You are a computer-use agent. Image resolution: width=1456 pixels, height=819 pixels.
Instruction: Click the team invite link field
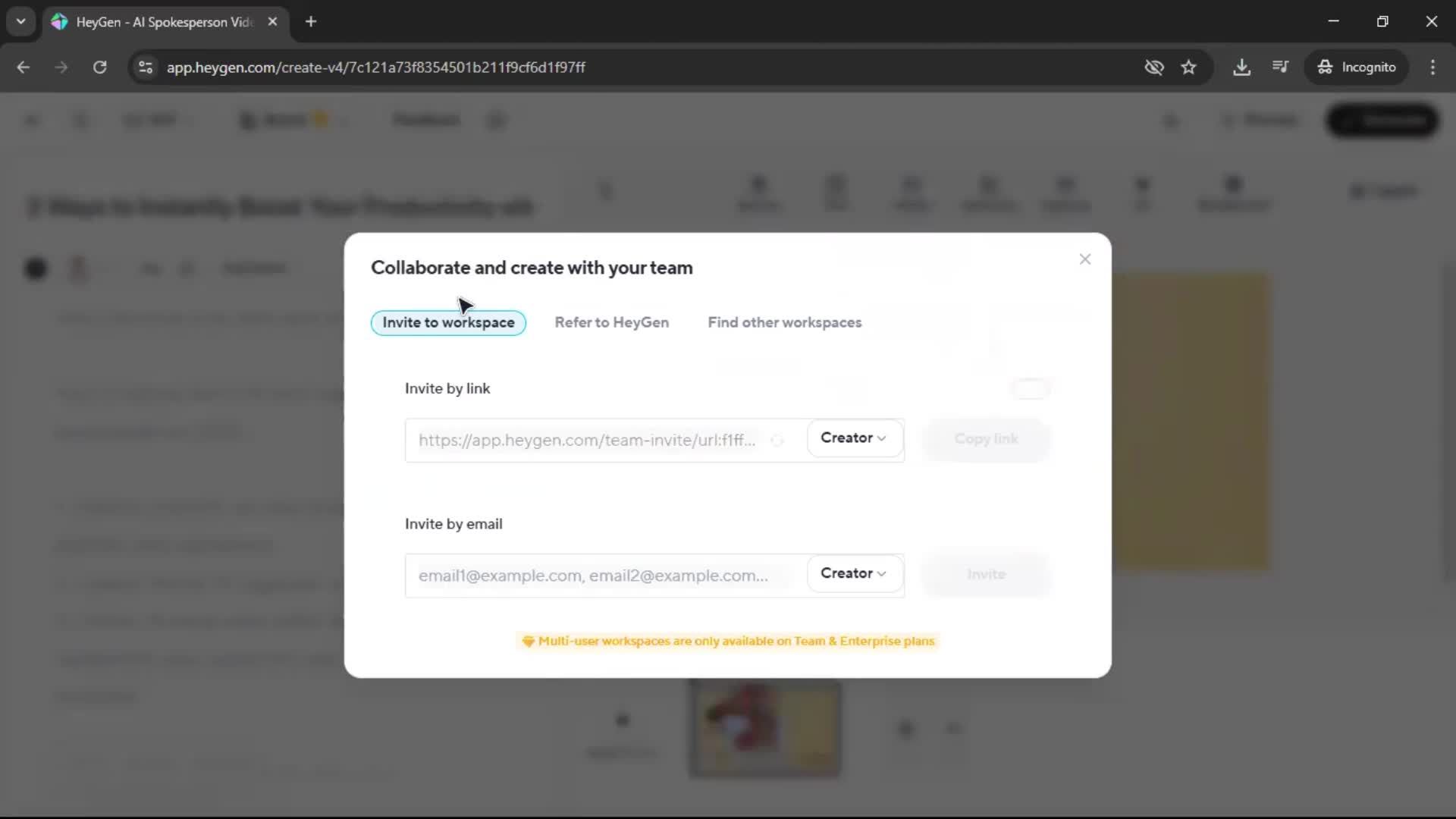tap(588, 441)
